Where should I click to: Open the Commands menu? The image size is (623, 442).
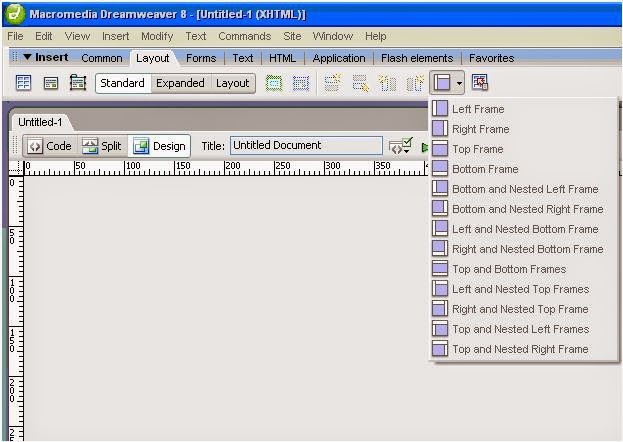[245, 36]
